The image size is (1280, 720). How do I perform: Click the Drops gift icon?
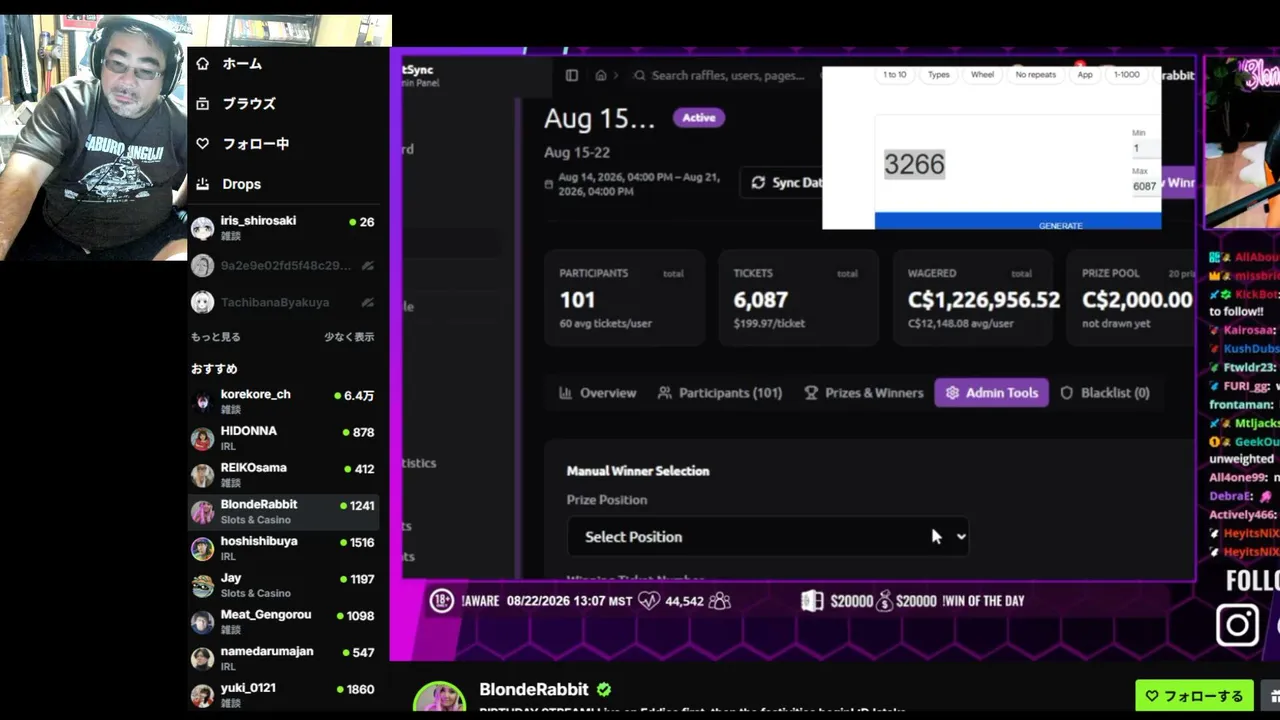tap(203, 184)
